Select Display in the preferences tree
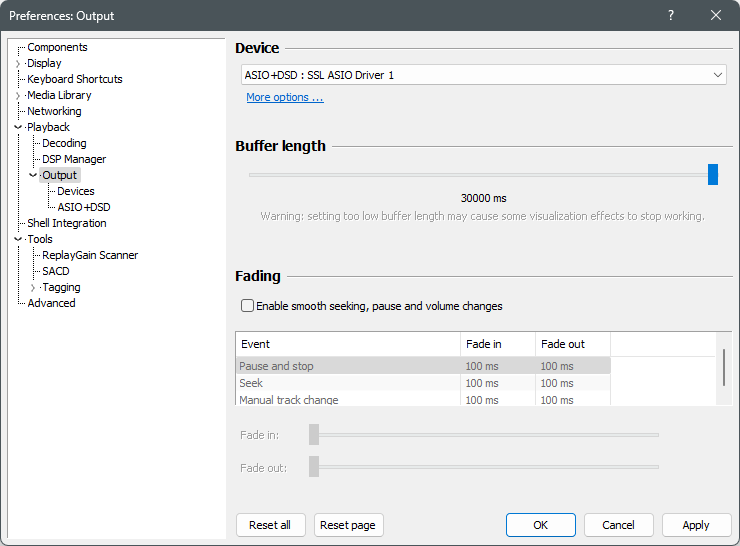 pos(44,63)
